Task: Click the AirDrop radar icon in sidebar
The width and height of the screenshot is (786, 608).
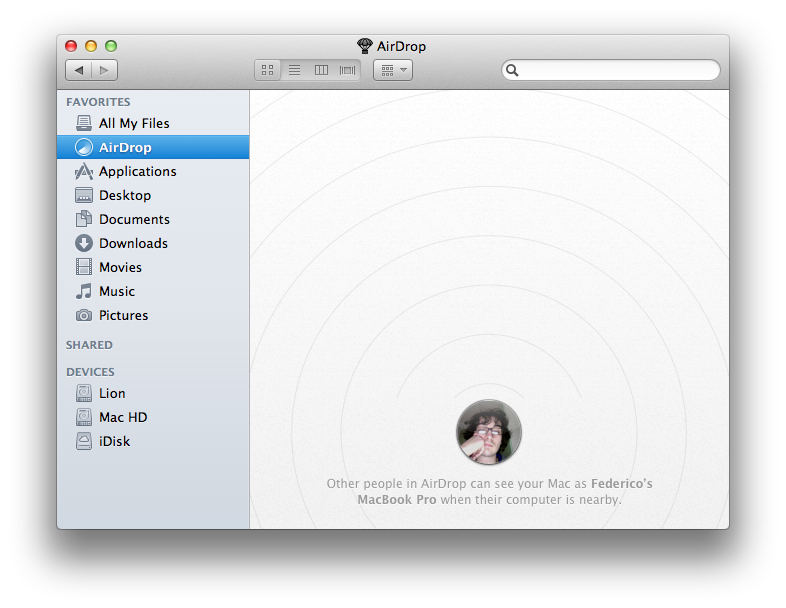Action: [x=84, y=147]
